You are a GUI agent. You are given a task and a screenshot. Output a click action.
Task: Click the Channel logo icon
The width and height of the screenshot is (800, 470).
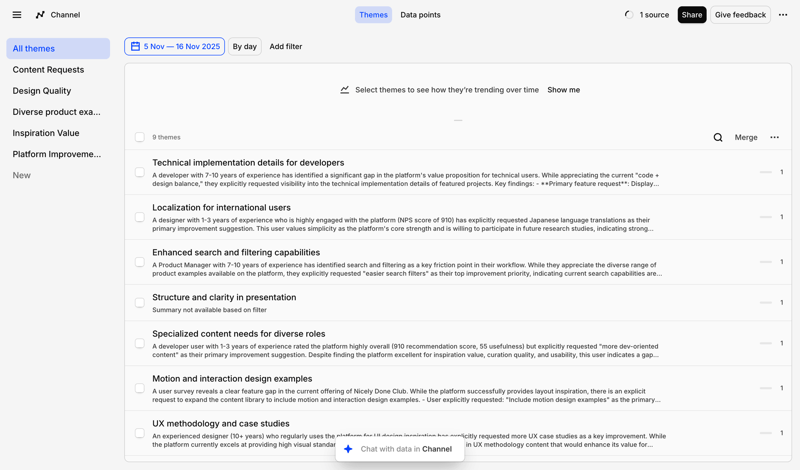pos(40,15)
